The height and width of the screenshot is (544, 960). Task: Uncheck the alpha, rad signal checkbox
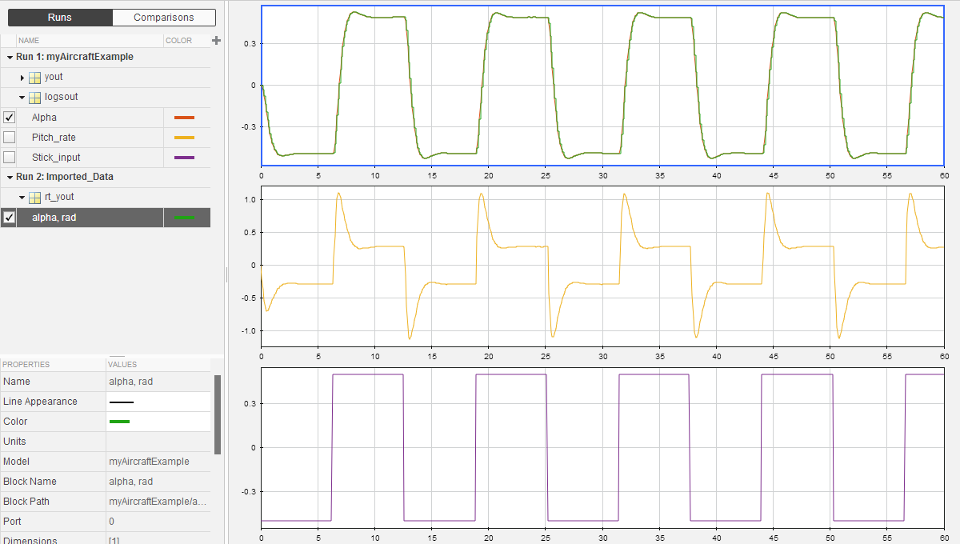(9, 217)
